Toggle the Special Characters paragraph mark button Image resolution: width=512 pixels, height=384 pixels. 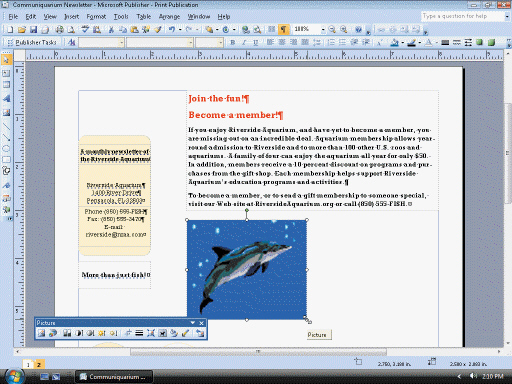(x=283, y=30)
